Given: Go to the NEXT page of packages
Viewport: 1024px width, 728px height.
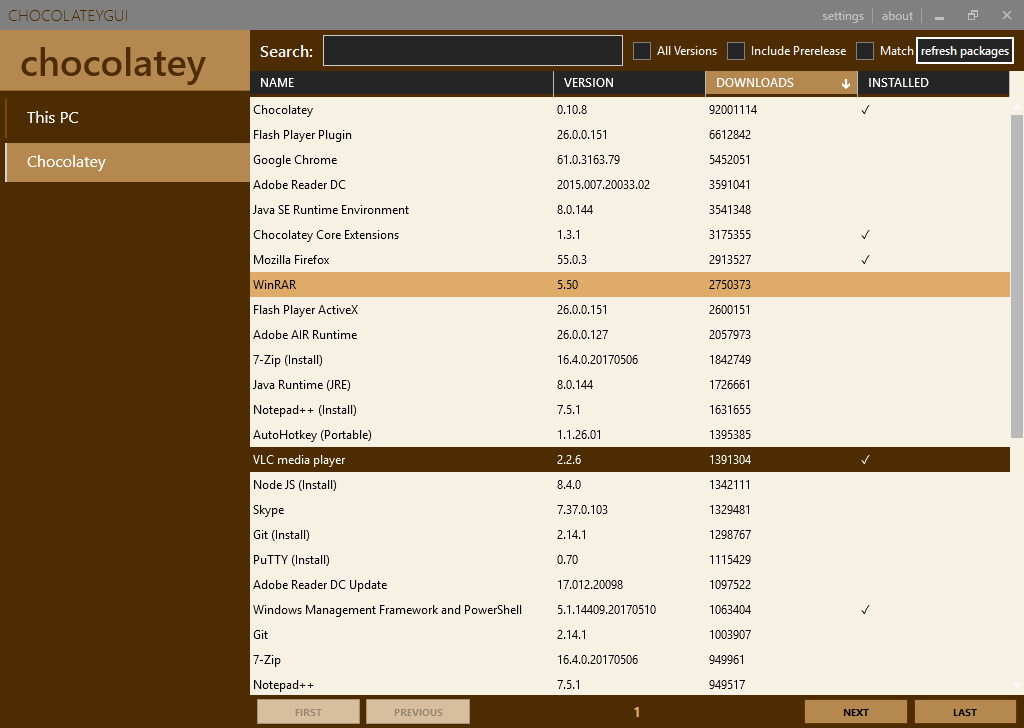Looking at the screenshot, I should (856, 712).
